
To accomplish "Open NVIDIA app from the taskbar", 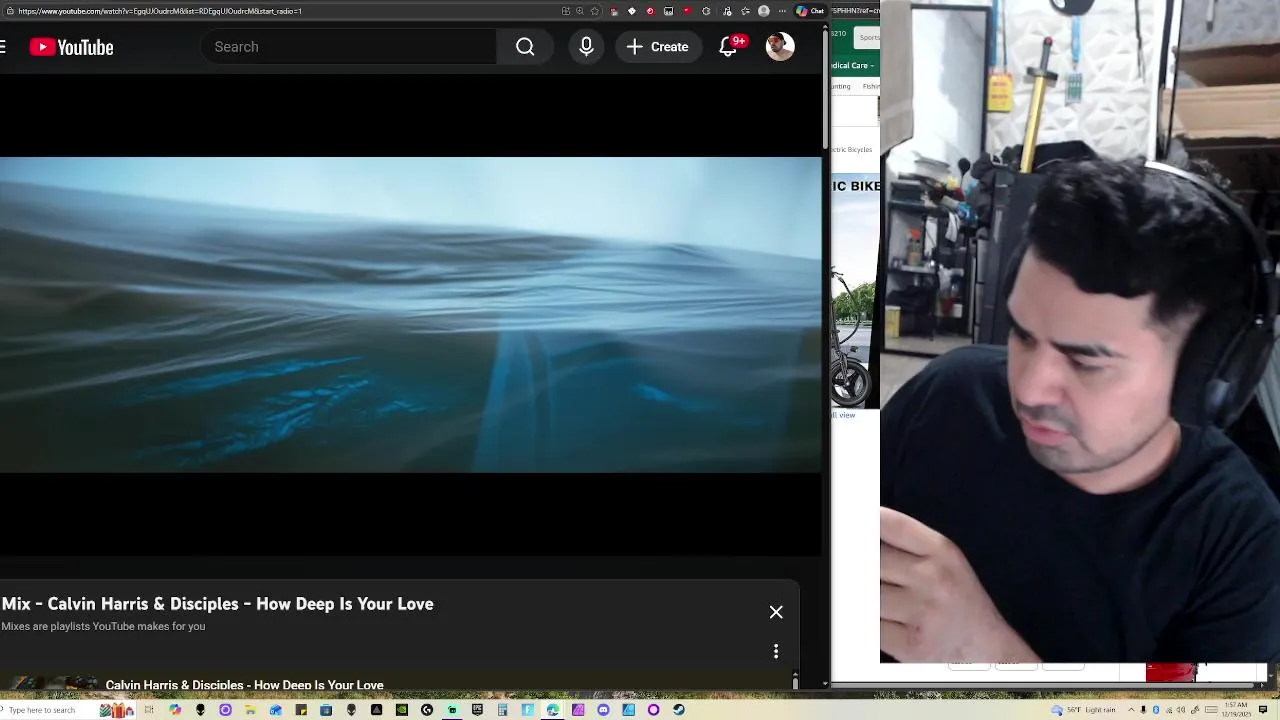I will click(x=402, y=710).
